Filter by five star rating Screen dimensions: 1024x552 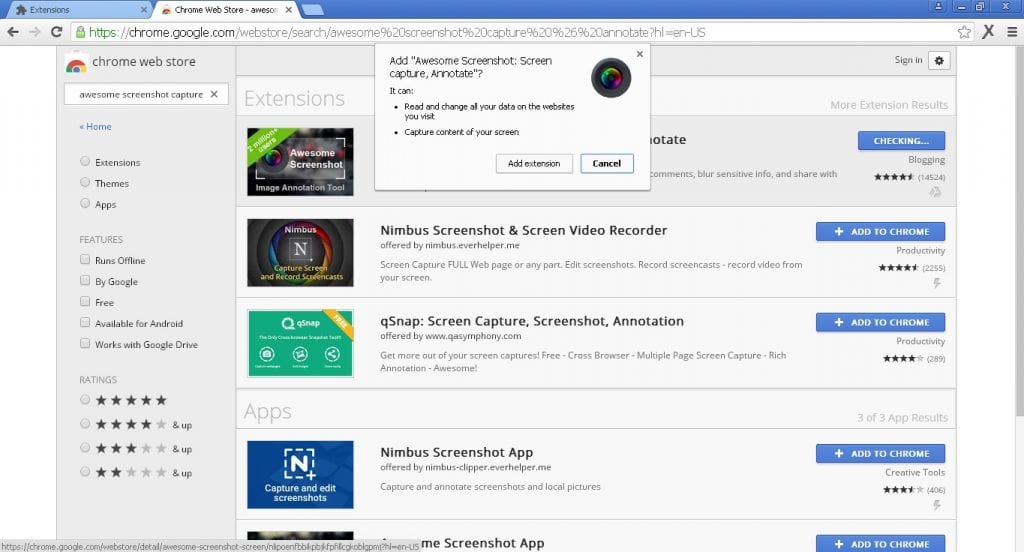85,400
